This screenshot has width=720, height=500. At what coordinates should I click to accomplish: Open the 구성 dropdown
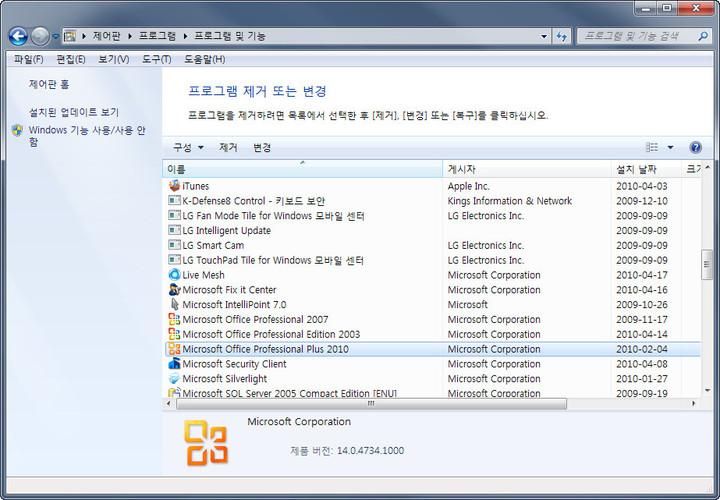coord(188,147)
